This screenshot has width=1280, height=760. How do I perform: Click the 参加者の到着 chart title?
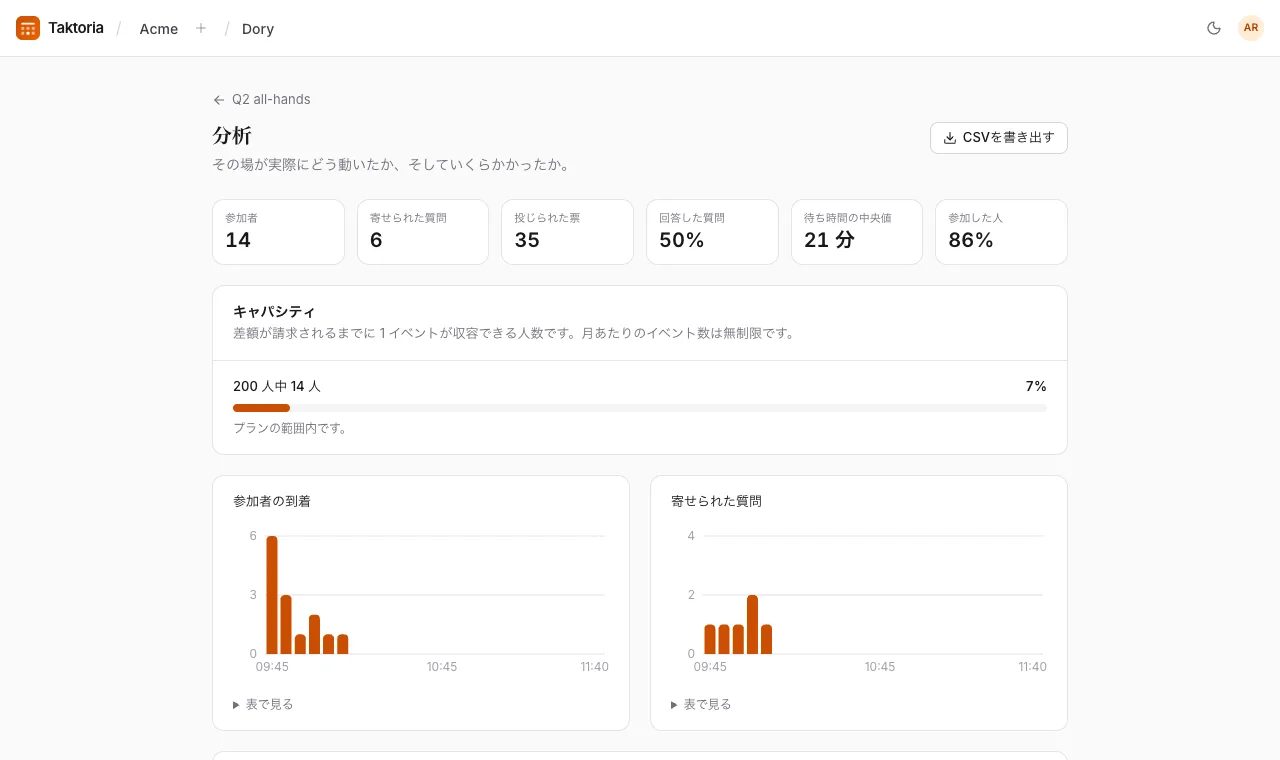click(272, 501)
